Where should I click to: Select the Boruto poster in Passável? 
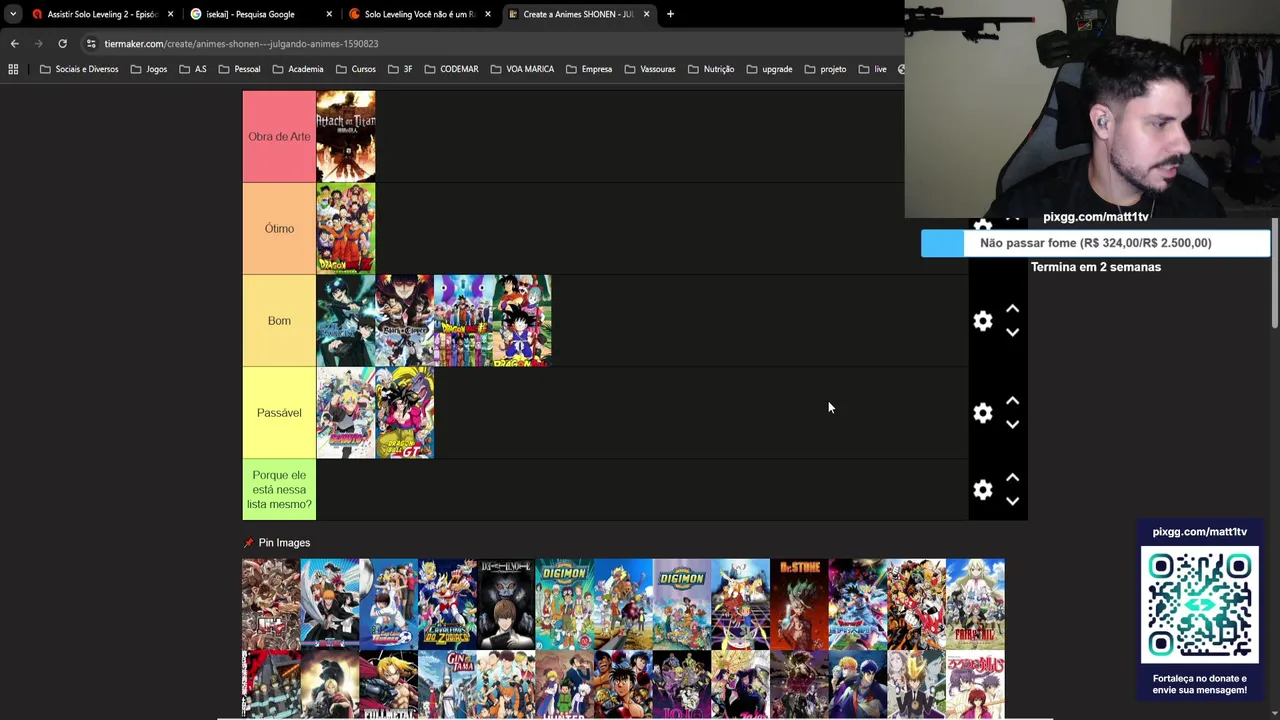(346, 412)
